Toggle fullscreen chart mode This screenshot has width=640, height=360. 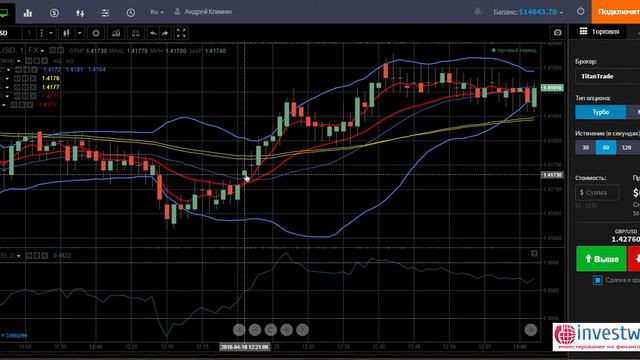click(181, 33)
